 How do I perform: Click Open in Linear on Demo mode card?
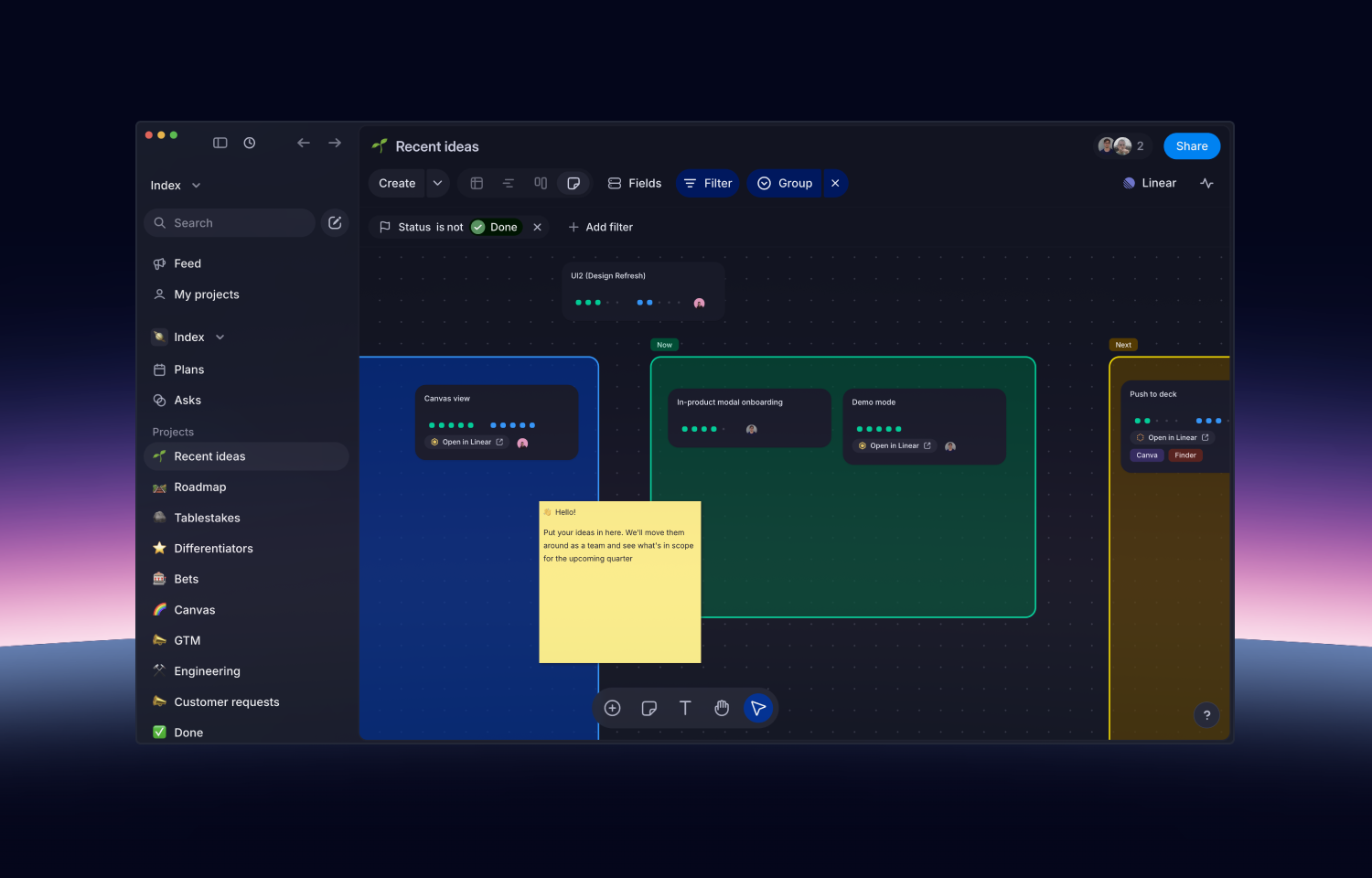click(x=895, y=446)
